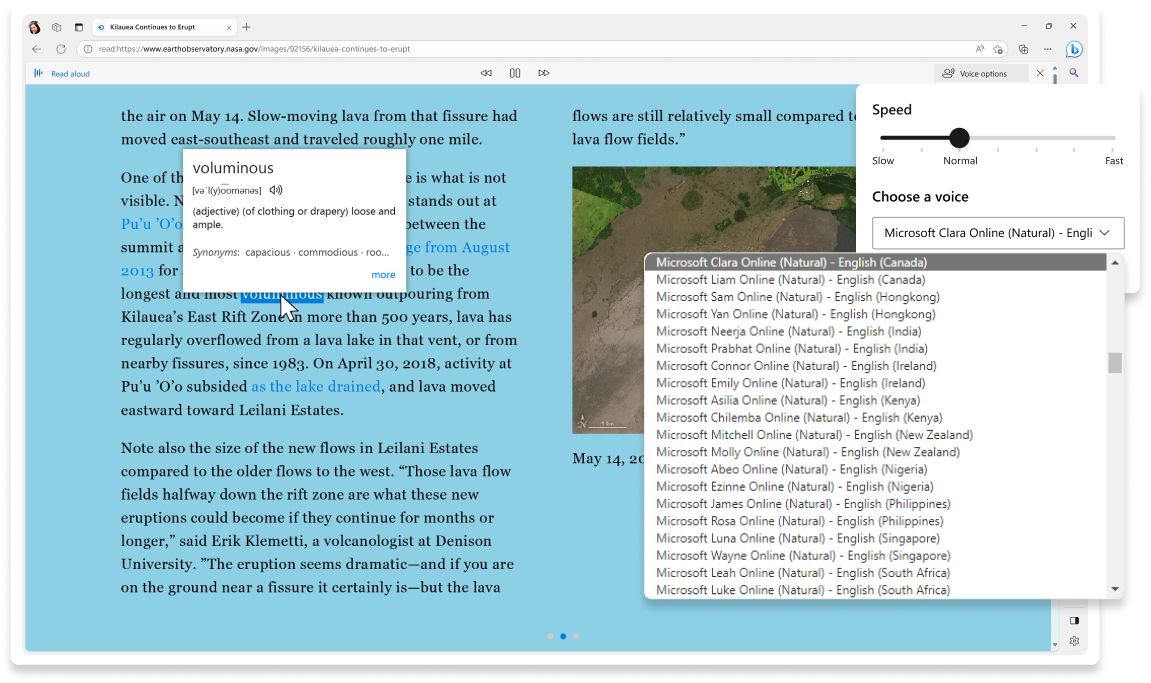Pause the read aloud playback
1151x683 pixels.
point(515,73)
